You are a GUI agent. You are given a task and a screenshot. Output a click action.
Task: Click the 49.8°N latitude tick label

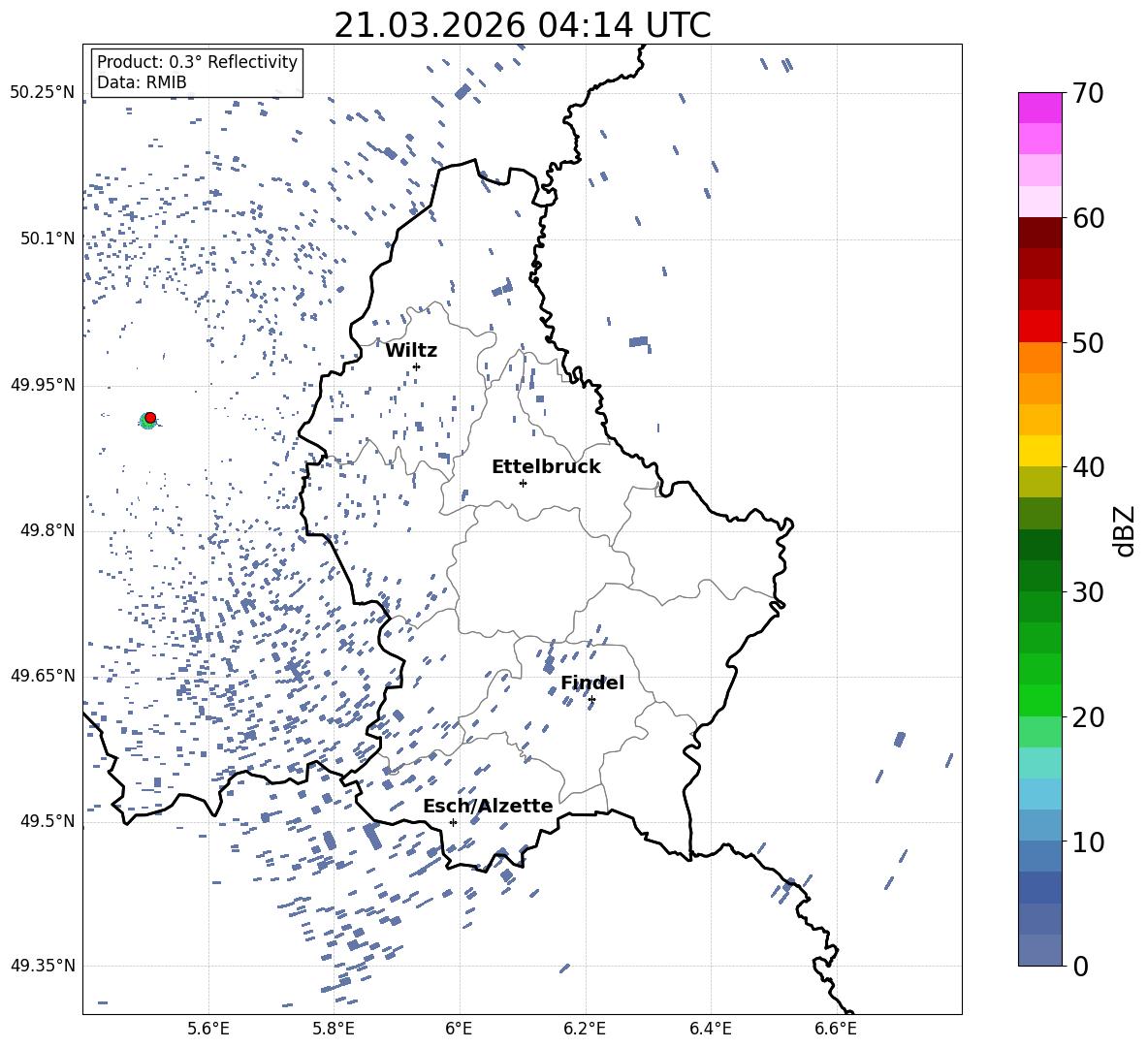pyautogui.click(x=43, y=530)
